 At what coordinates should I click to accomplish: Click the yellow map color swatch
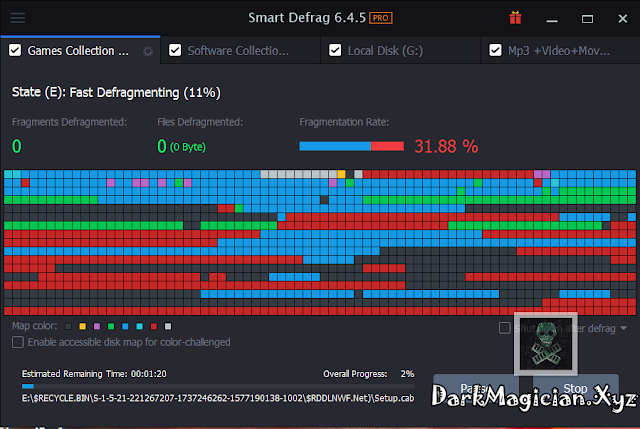83,326
